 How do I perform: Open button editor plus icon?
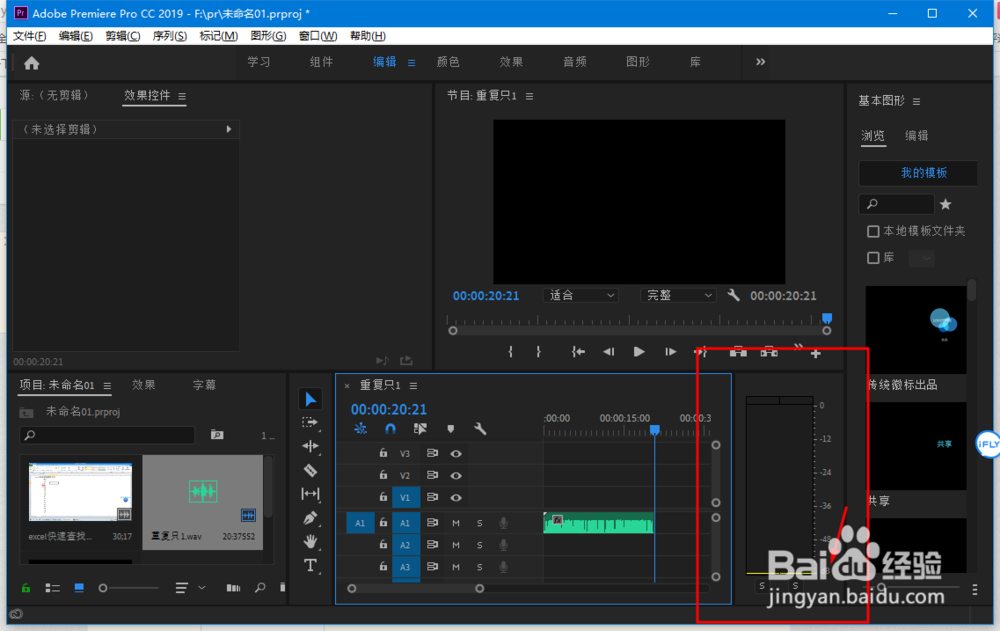tap(816, 353)
